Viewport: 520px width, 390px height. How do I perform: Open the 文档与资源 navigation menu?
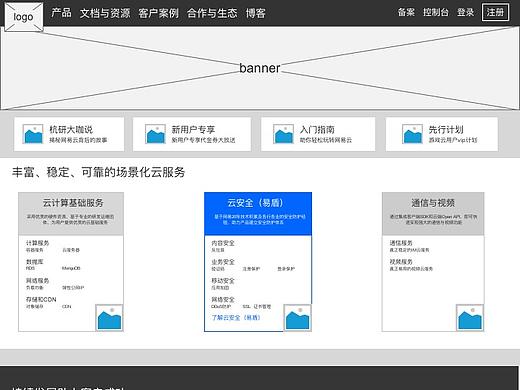pos(105,13)
